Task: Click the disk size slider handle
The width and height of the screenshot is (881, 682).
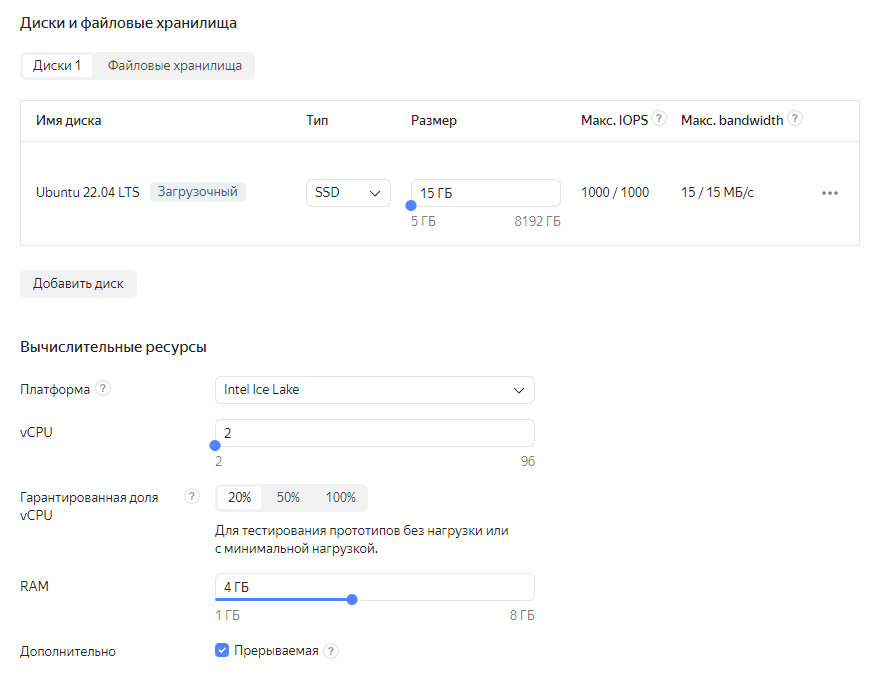Action: (x=411, y=206)
